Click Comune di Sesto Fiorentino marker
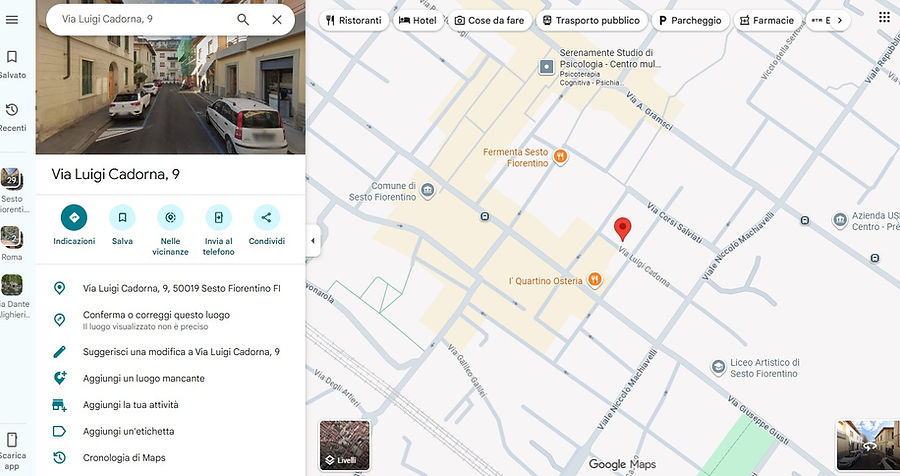This screenshot has height=476, width=900. click(427, 190)
